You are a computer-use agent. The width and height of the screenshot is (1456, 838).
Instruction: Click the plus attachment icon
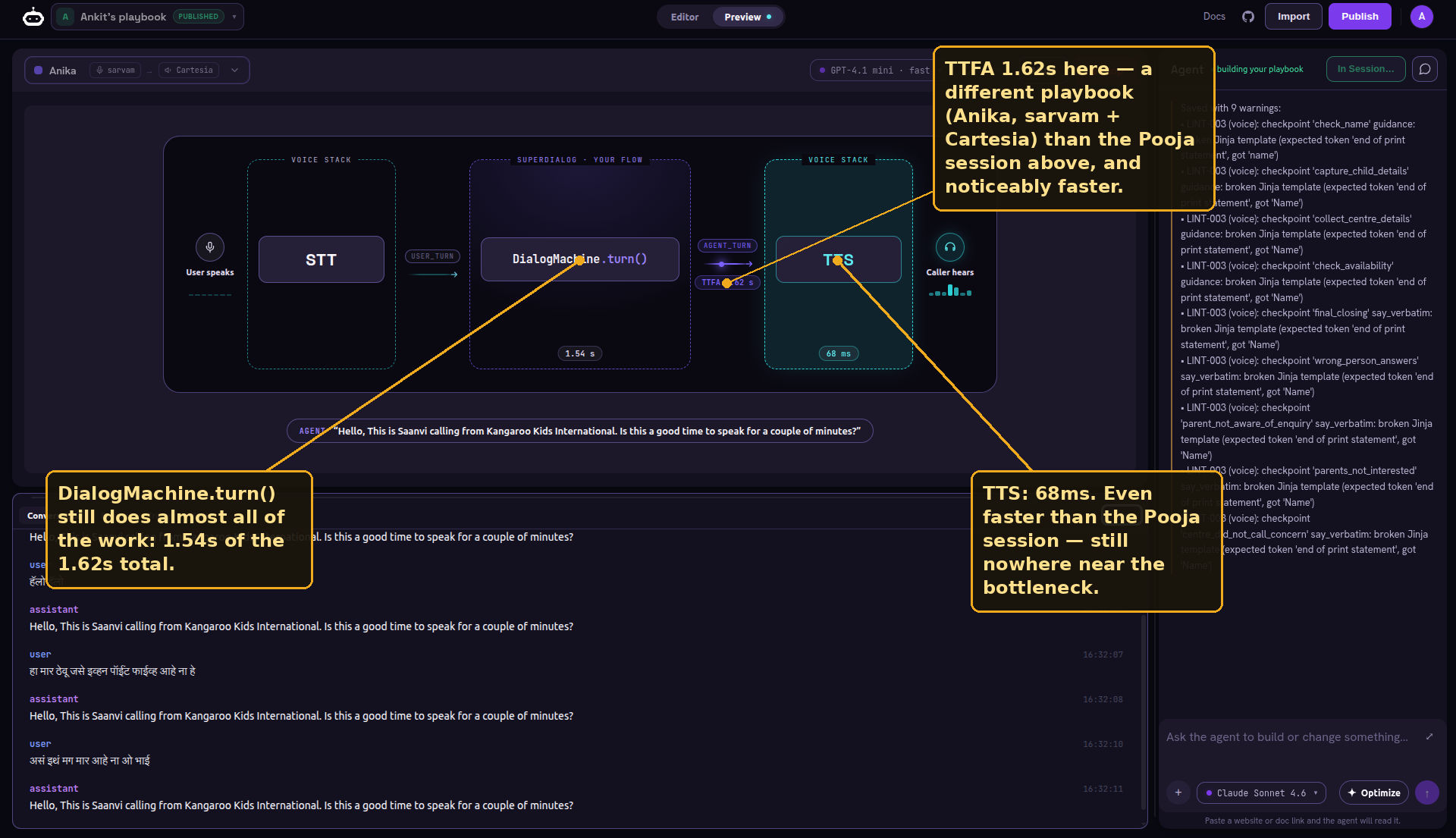1178,792
